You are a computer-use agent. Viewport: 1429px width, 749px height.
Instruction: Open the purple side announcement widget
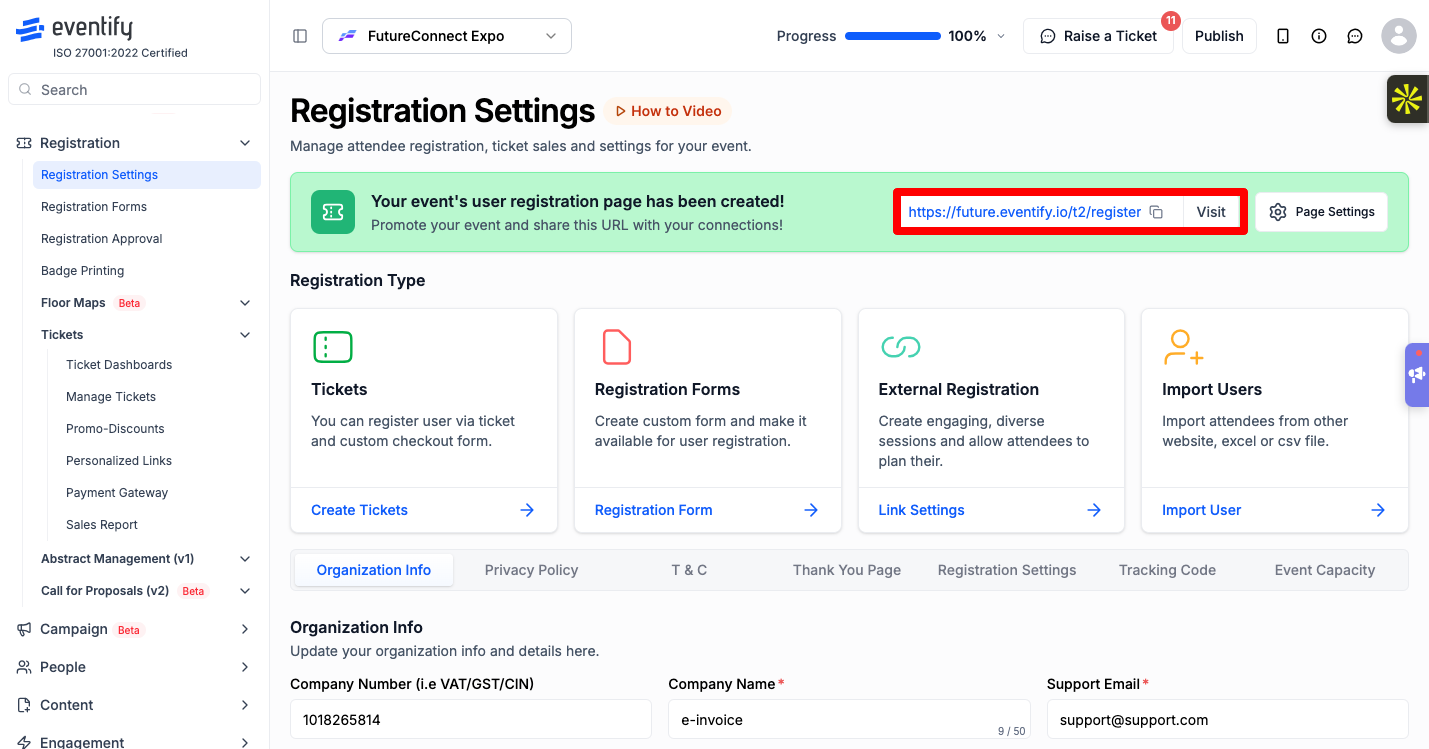click(1417, 375)
